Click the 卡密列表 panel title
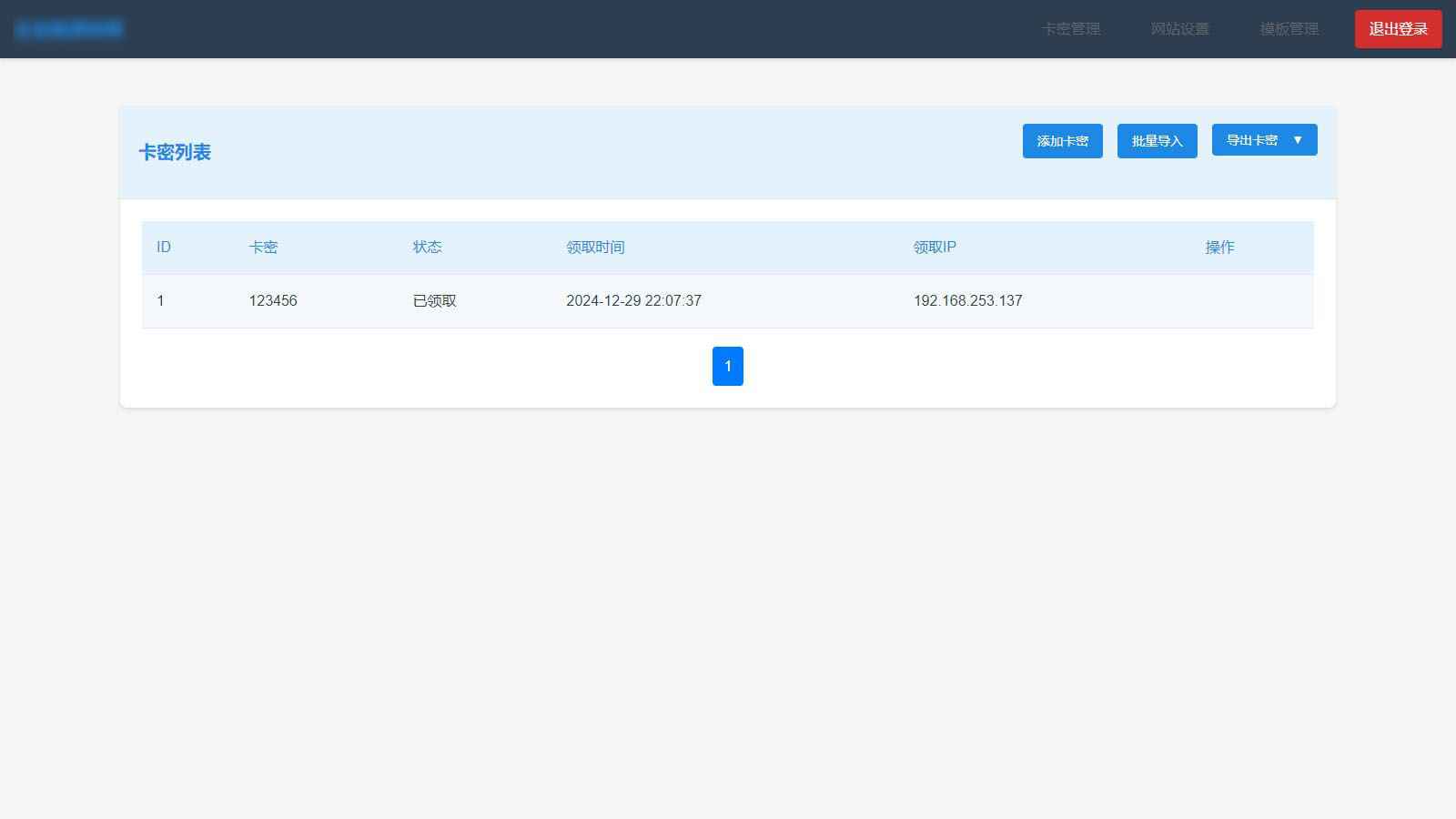The height and width of the screenshot is (819, 1456). point(175,153)
